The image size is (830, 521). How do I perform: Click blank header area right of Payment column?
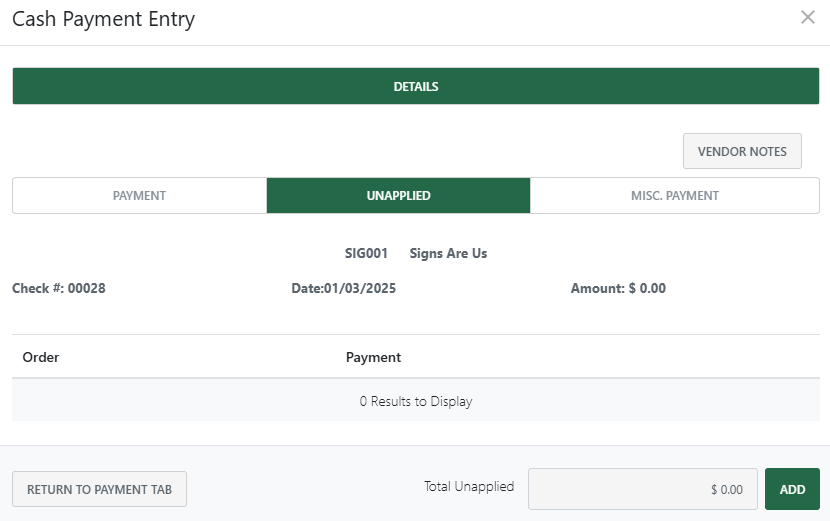pyautogui.click(x=620, y=357)
